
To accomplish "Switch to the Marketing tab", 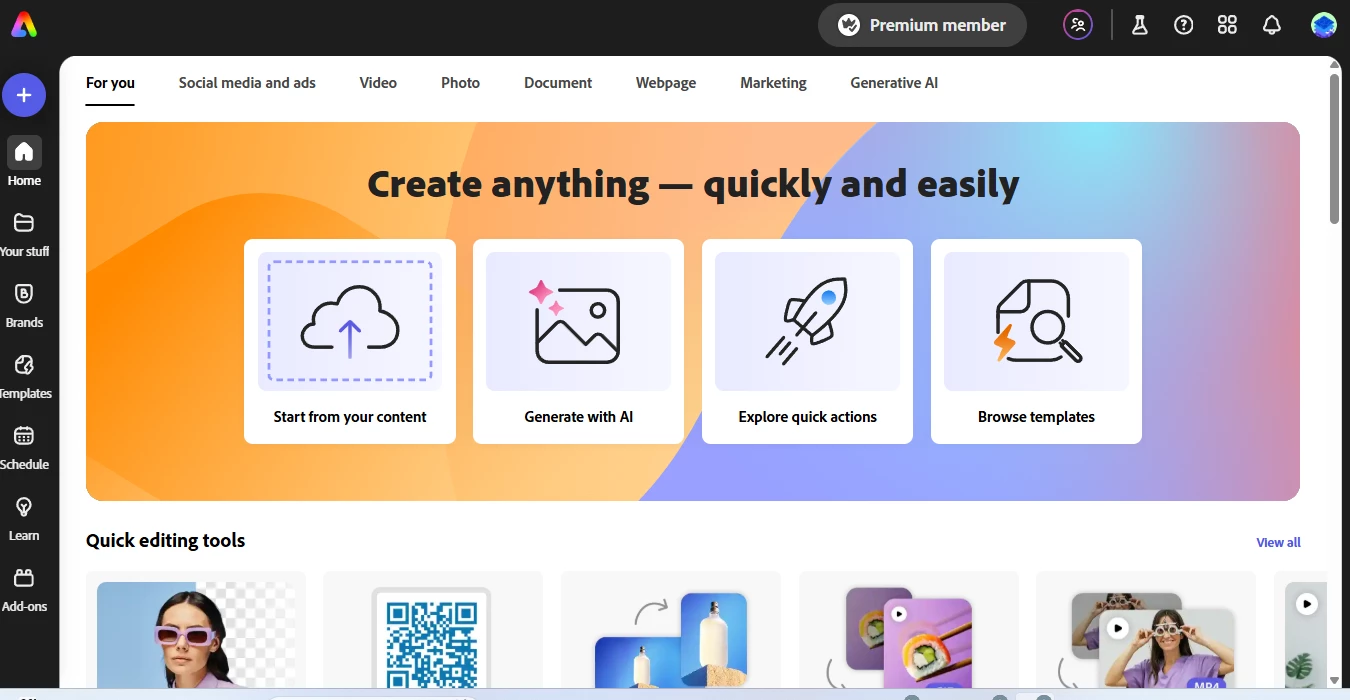I will [773, 83].
